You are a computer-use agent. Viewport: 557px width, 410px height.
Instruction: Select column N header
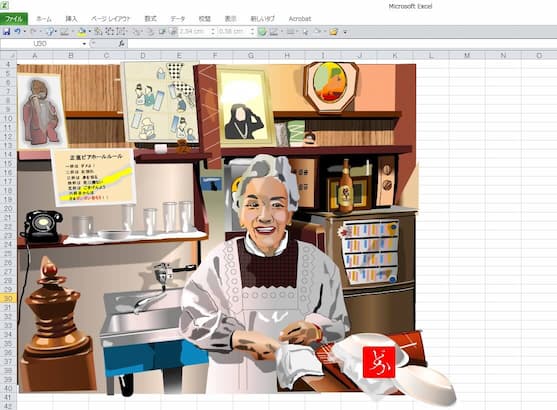(x=503, y=55)
